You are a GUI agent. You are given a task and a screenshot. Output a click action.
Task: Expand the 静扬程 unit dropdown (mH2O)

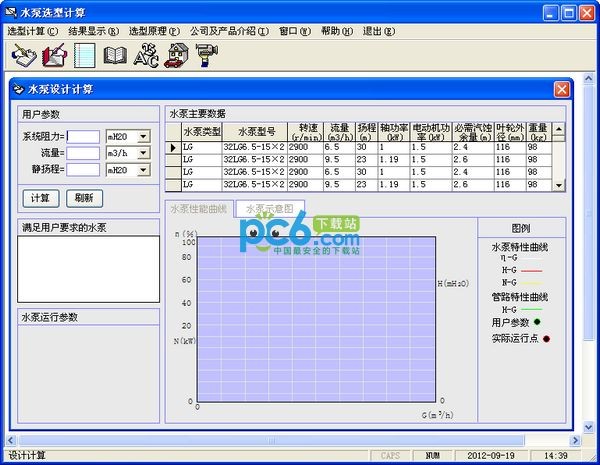(143, 170)
